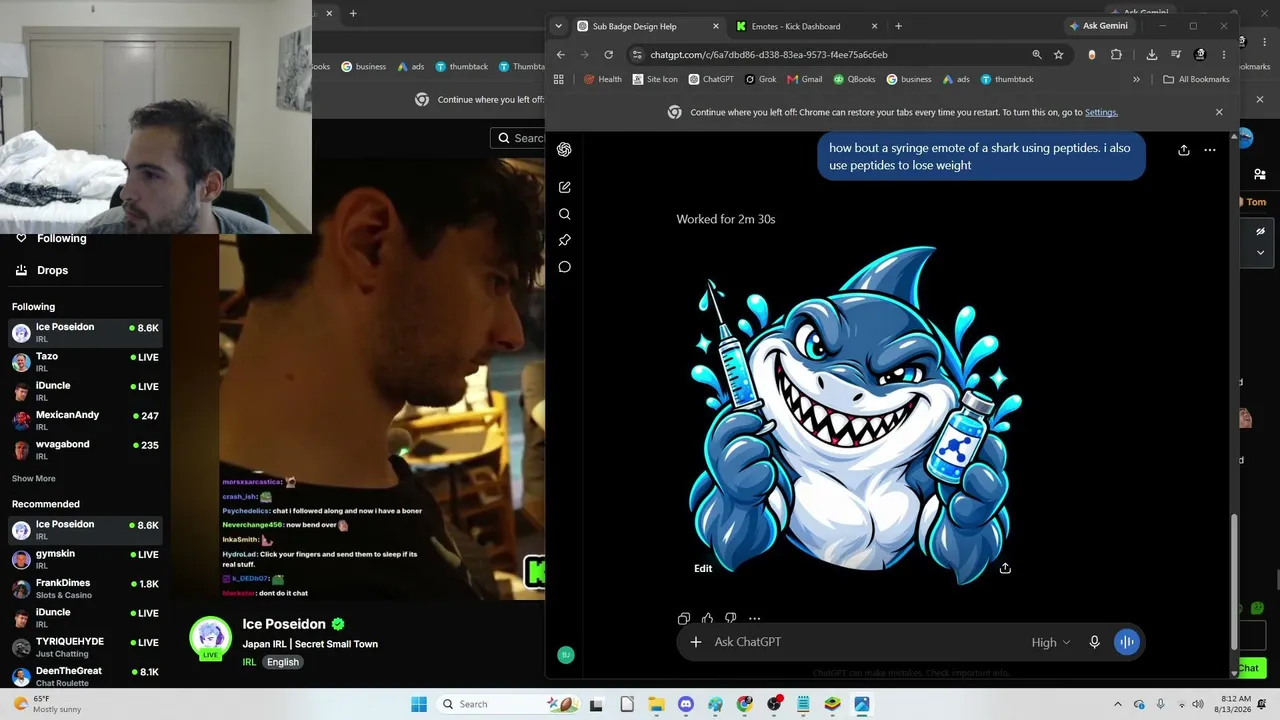
Task: Select Tazo in the Following list
Action: coord(85,362)
